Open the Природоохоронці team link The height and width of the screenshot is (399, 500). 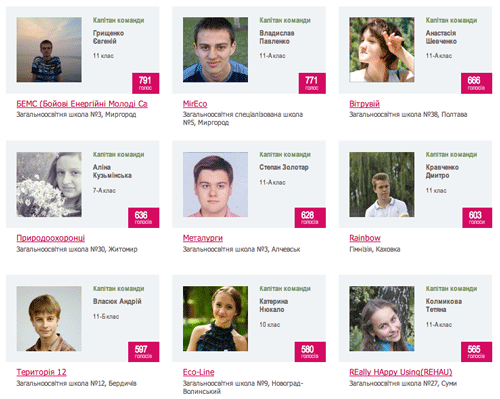coord(51,238)
